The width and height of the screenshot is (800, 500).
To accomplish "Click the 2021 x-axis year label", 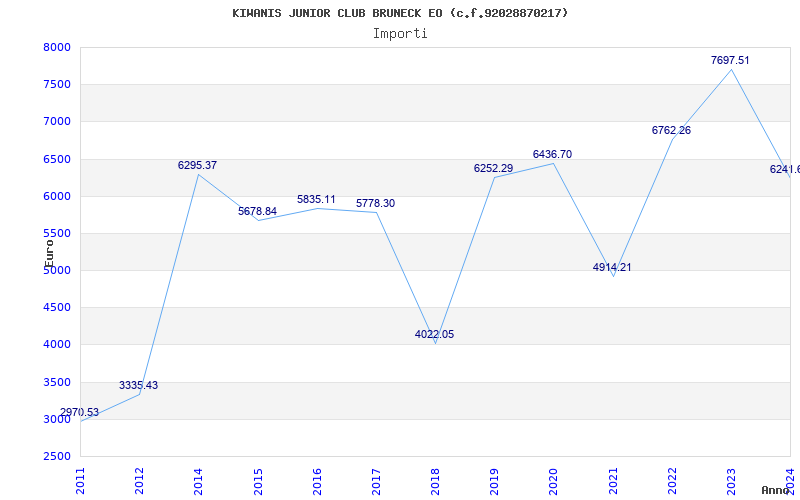I will (x=613, y=481).
